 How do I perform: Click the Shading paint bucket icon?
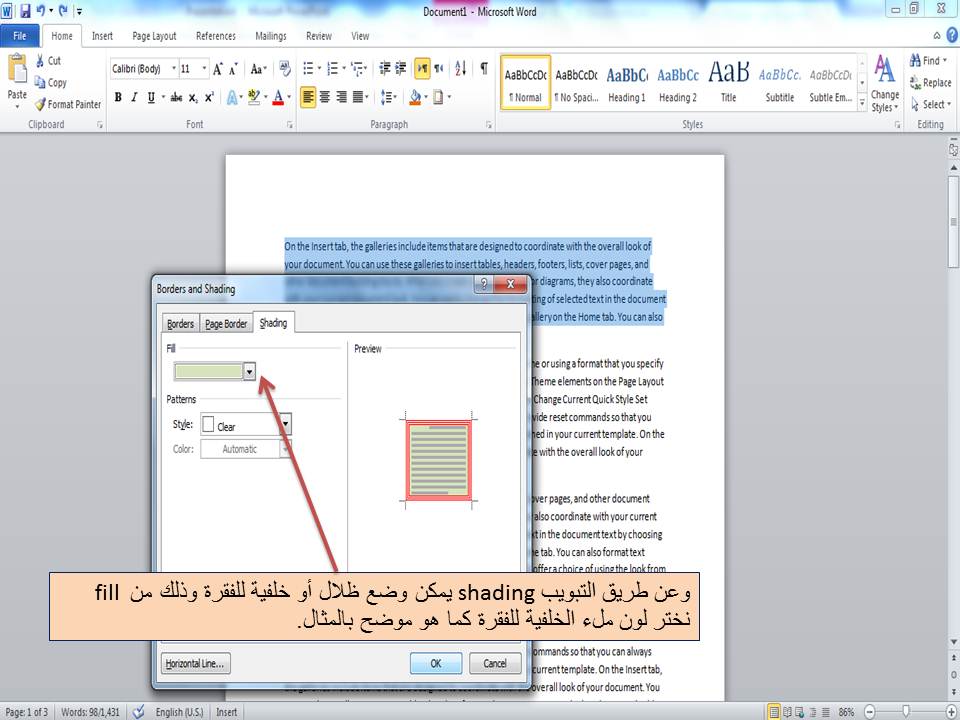(415, 97)
